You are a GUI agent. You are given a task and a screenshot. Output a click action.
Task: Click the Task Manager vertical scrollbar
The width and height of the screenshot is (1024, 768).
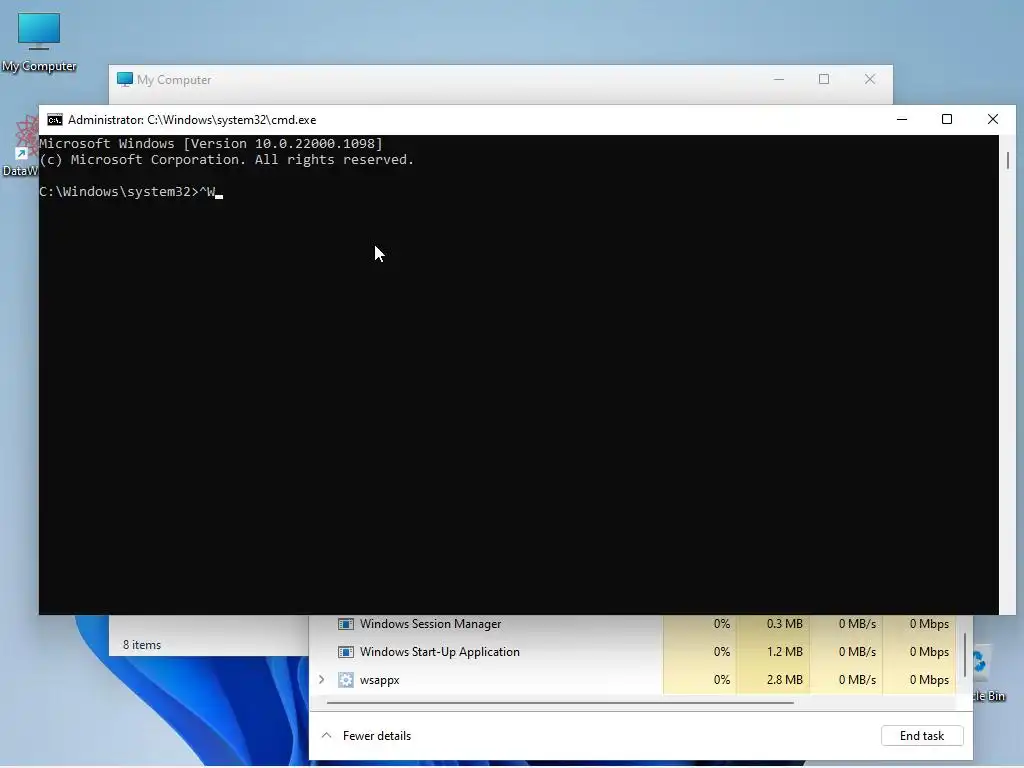[x=965, y=655]
